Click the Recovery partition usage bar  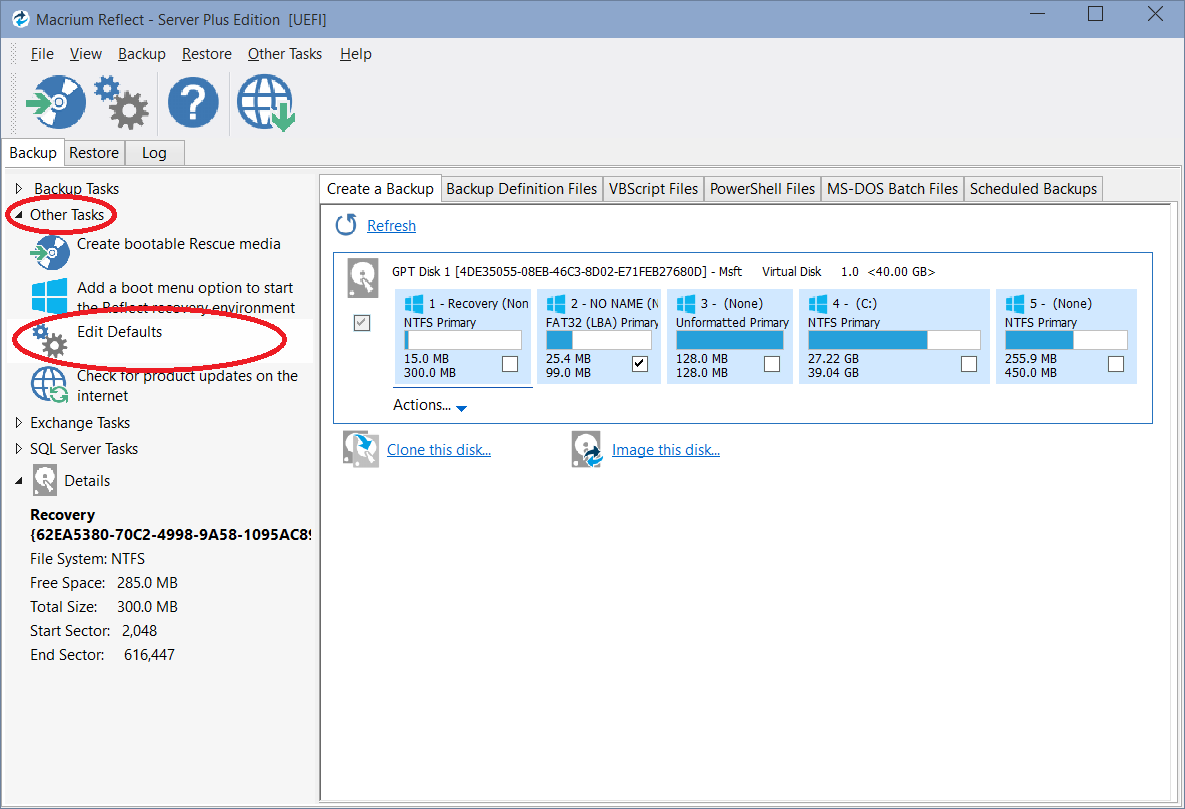[x=463, y=340]
